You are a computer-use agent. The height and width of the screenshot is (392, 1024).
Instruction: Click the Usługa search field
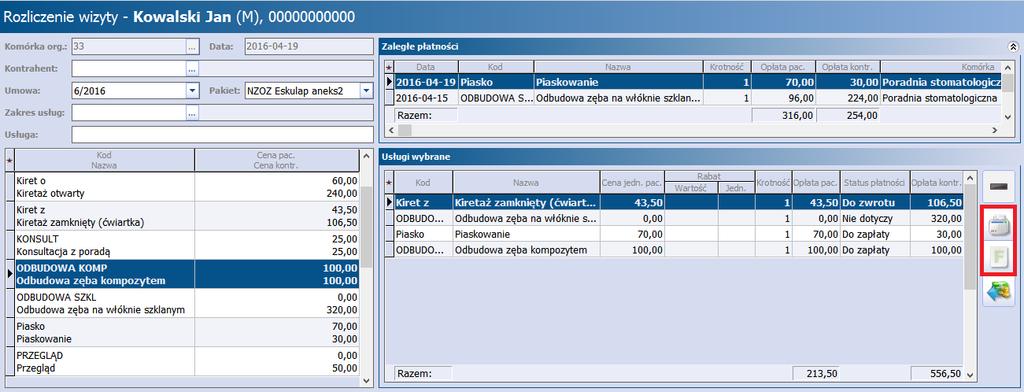(x=223, y=135)
